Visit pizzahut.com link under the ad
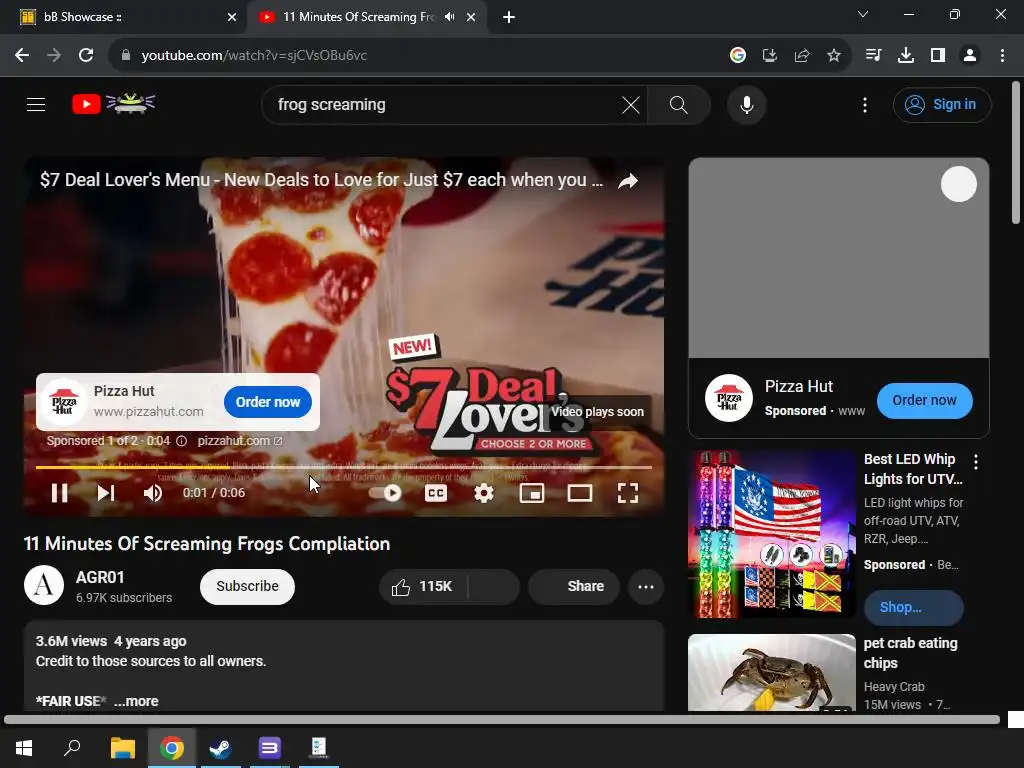The height and width of the screenshot is (768, 1024). coord(240,441)
